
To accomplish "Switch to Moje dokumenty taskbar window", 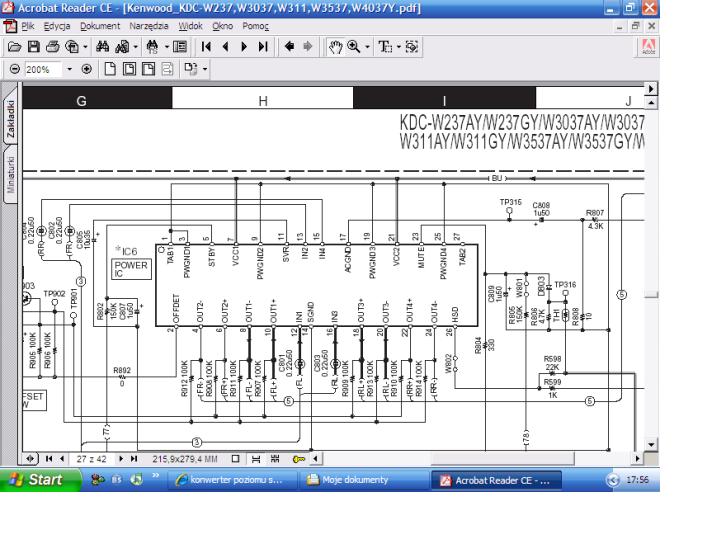I will click(x=363, y=480).
